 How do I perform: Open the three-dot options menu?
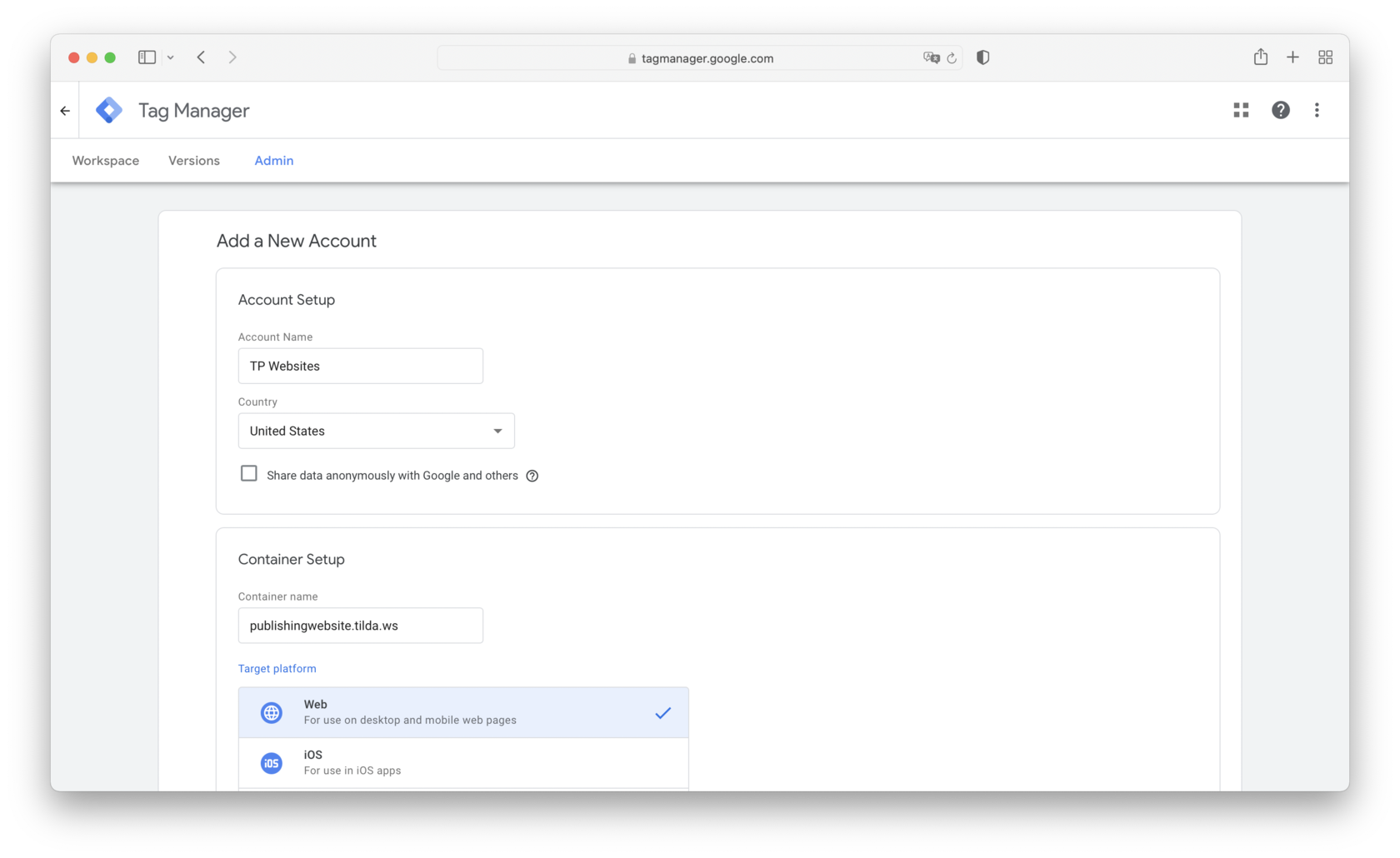pos(1317,109)
